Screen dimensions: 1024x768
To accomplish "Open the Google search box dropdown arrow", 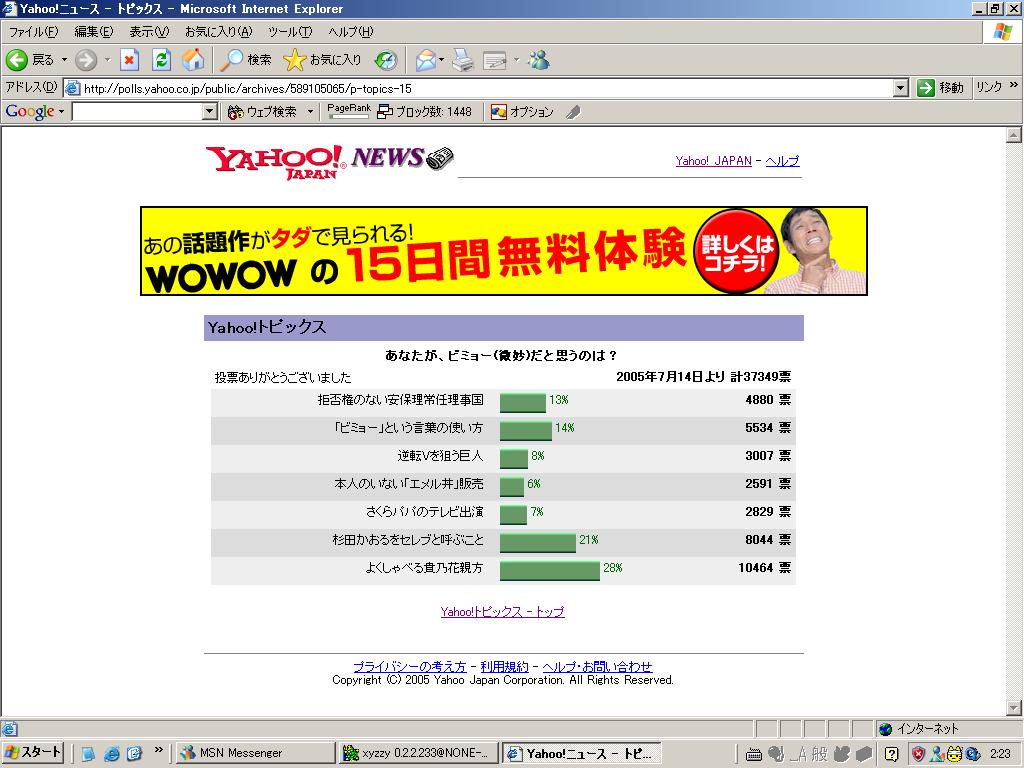I will 210,112.
